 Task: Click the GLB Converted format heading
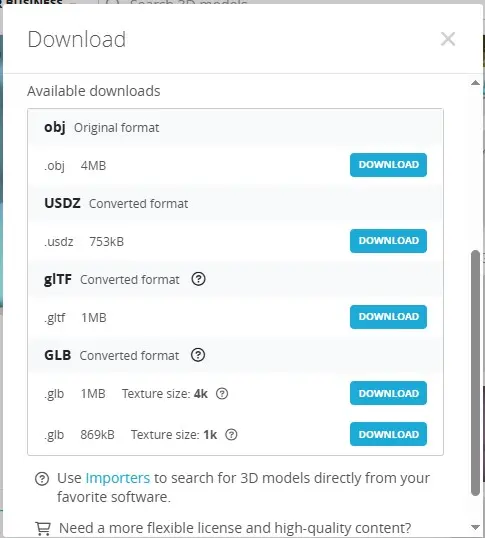(111, 355)
